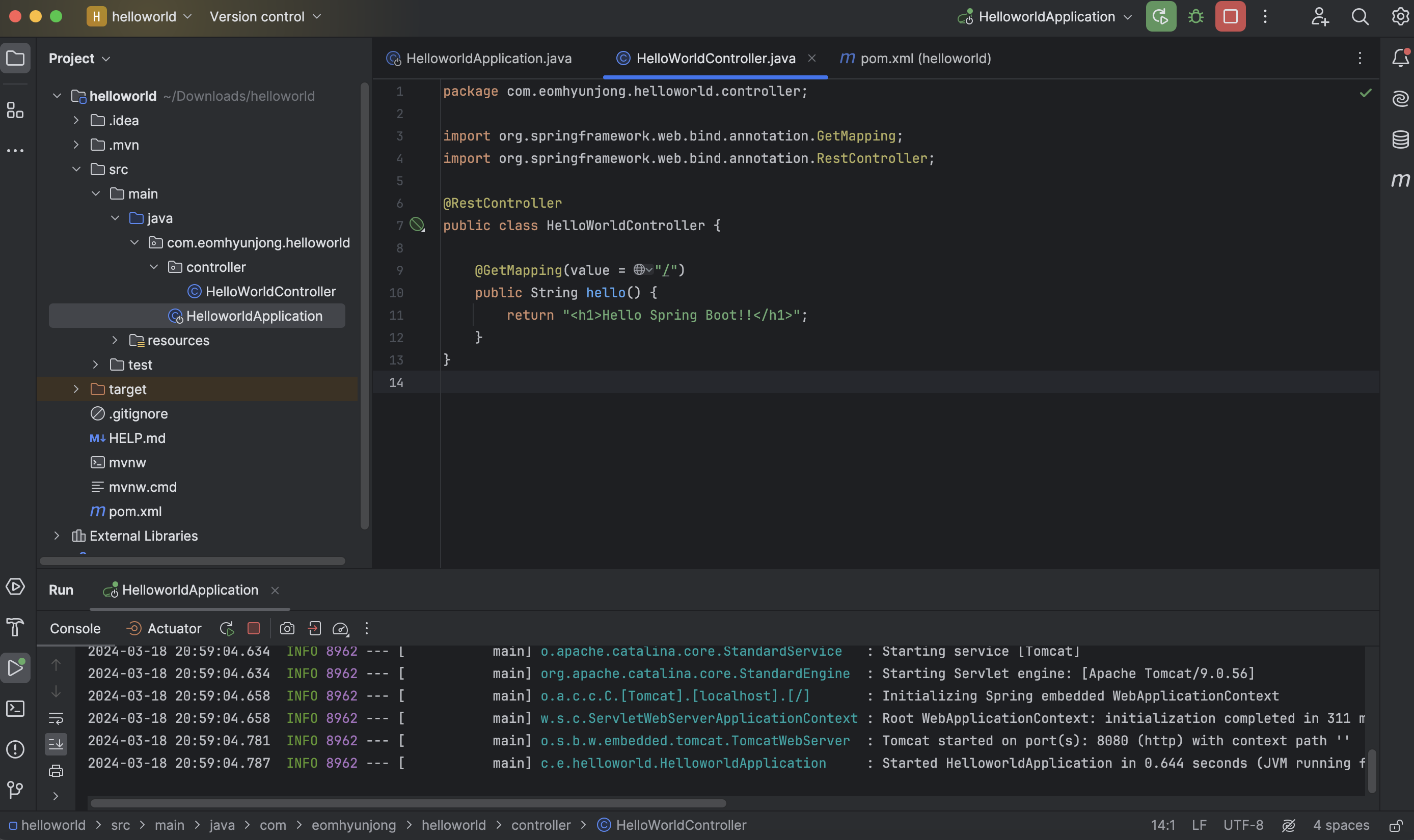1414x840 pixels.
Task: Click the Debug bug icon in top toolbar
Action: (x=1195, y=16)
